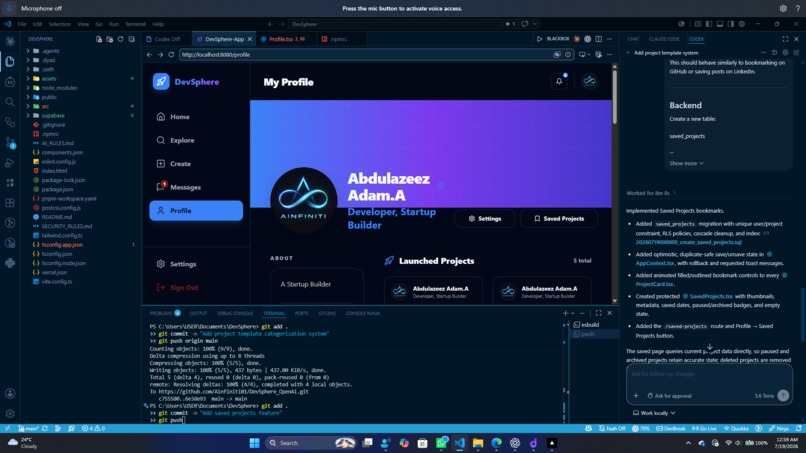Click the Codex follow-up prompt input
This screenshot has width=806, height=453.
[x=709, y=374]
